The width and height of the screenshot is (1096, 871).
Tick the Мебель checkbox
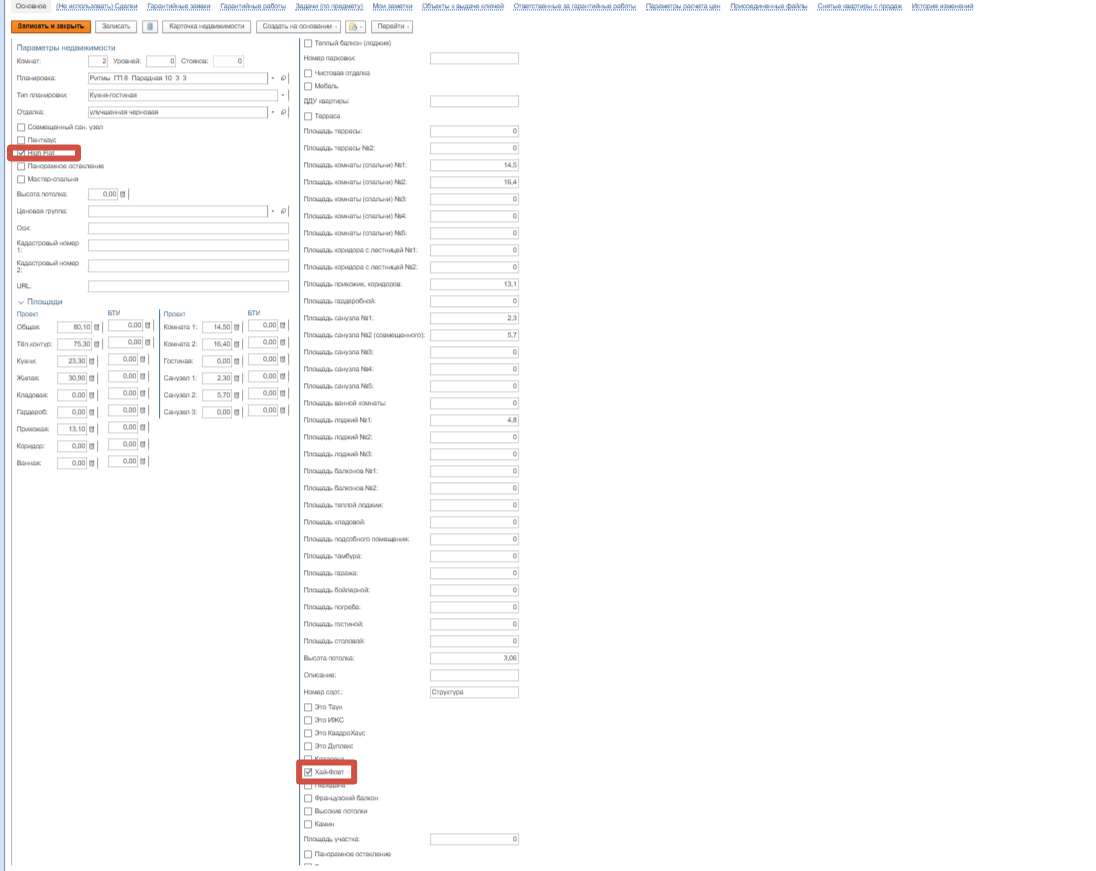click(x=308, y=86)
